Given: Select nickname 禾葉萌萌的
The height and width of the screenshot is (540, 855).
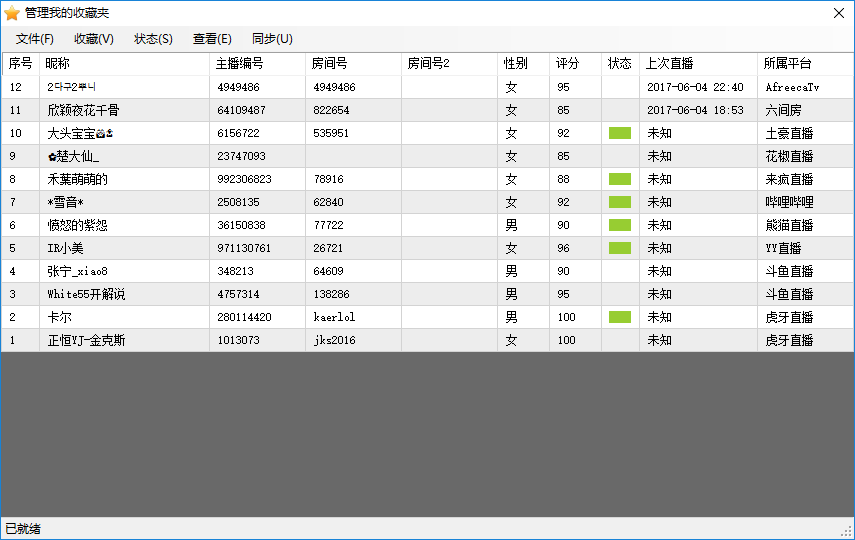Looking at the screenshot, I should pos(77,179).
